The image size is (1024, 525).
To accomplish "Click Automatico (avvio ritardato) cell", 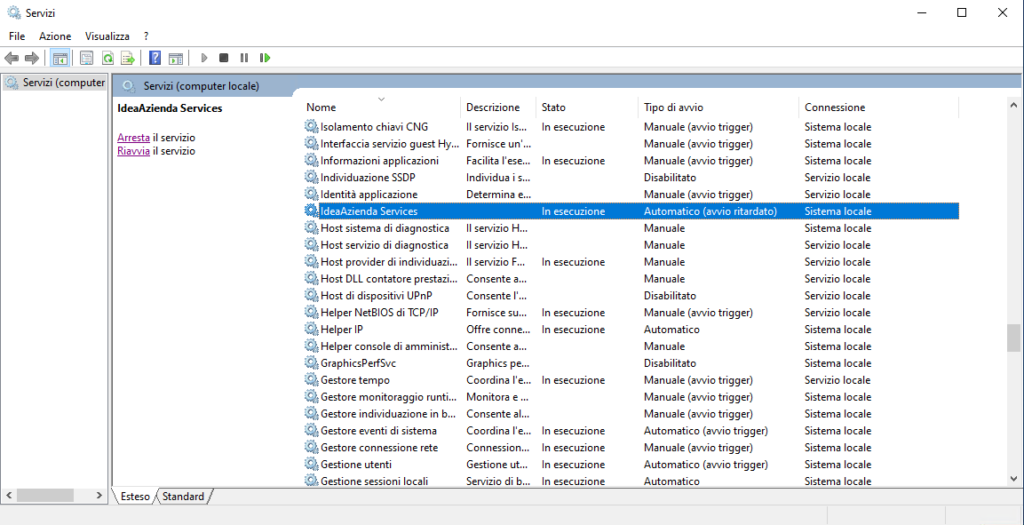I will 711,212.
